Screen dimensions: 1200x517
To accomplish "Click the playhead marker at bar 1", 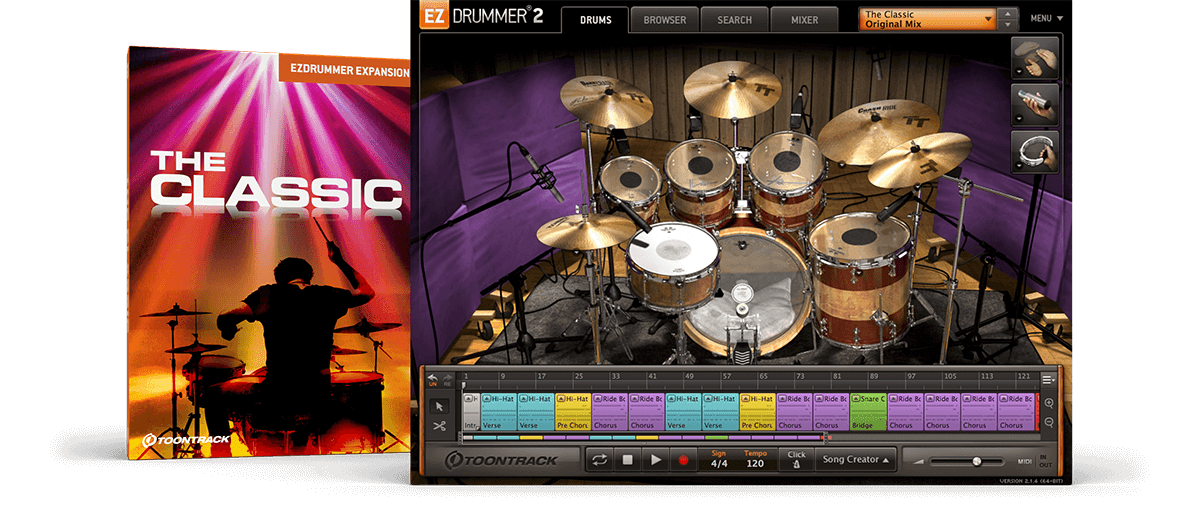I will [x=464, y=384].
